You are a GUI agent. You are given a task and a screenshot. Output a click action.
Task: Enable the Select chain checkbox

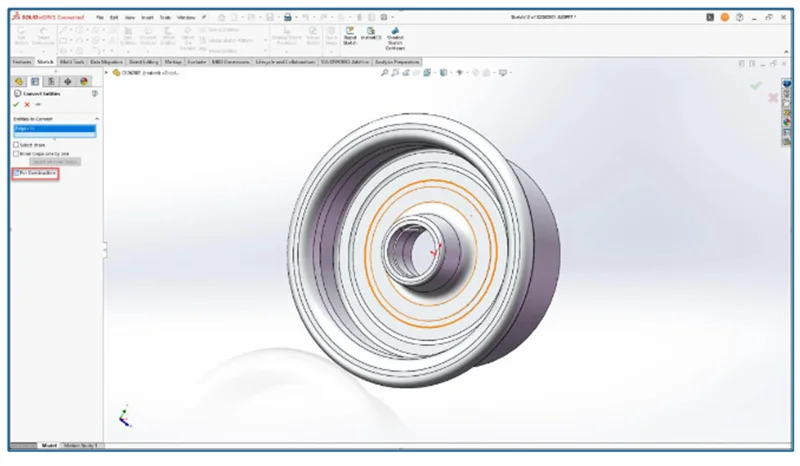point(17,144)
